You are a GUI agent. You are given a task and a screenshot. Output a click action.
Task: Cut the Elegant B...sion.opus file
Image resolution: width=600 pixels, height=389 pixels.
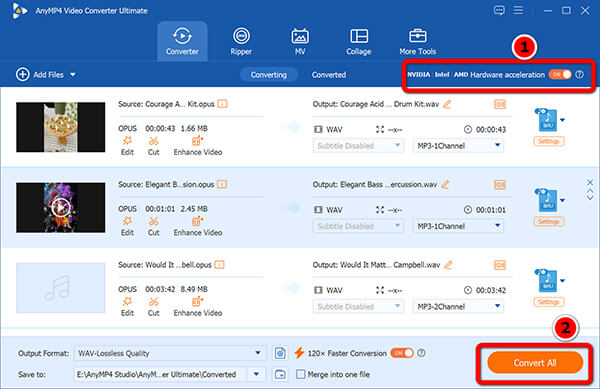click(153, 226)
